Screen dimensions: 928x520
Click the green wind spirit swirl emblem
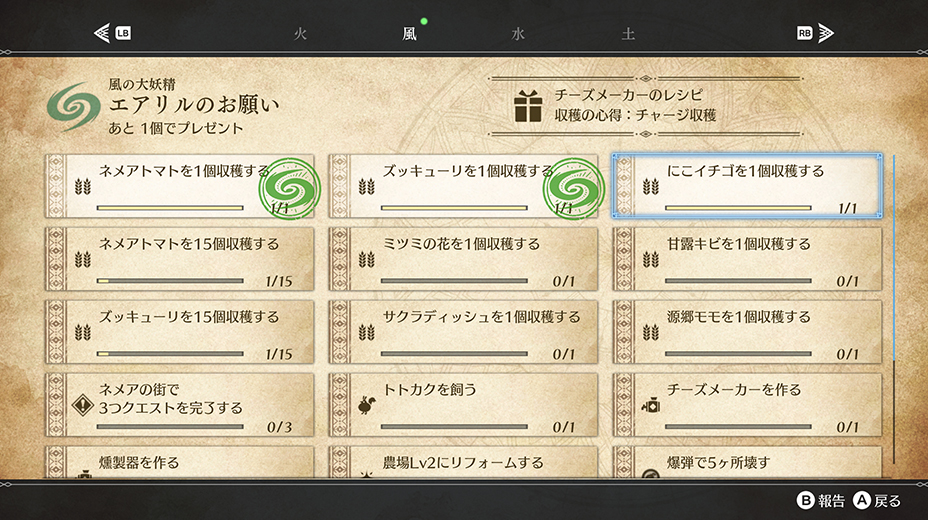74,106
